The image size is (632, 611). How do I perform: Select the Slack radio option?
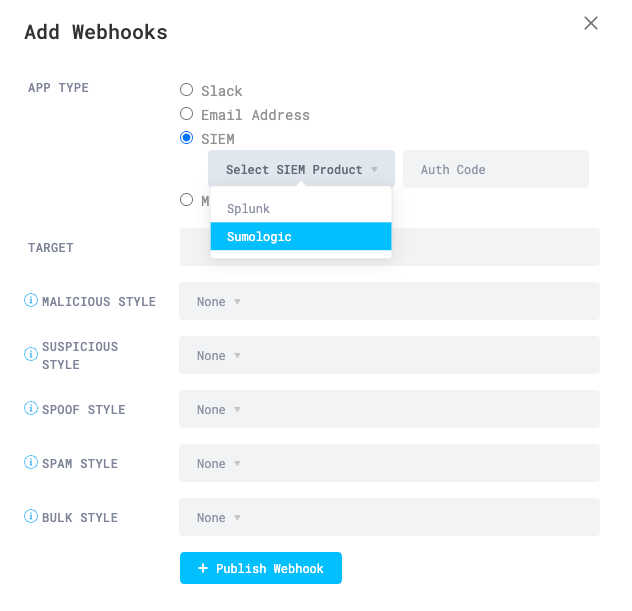187,90
